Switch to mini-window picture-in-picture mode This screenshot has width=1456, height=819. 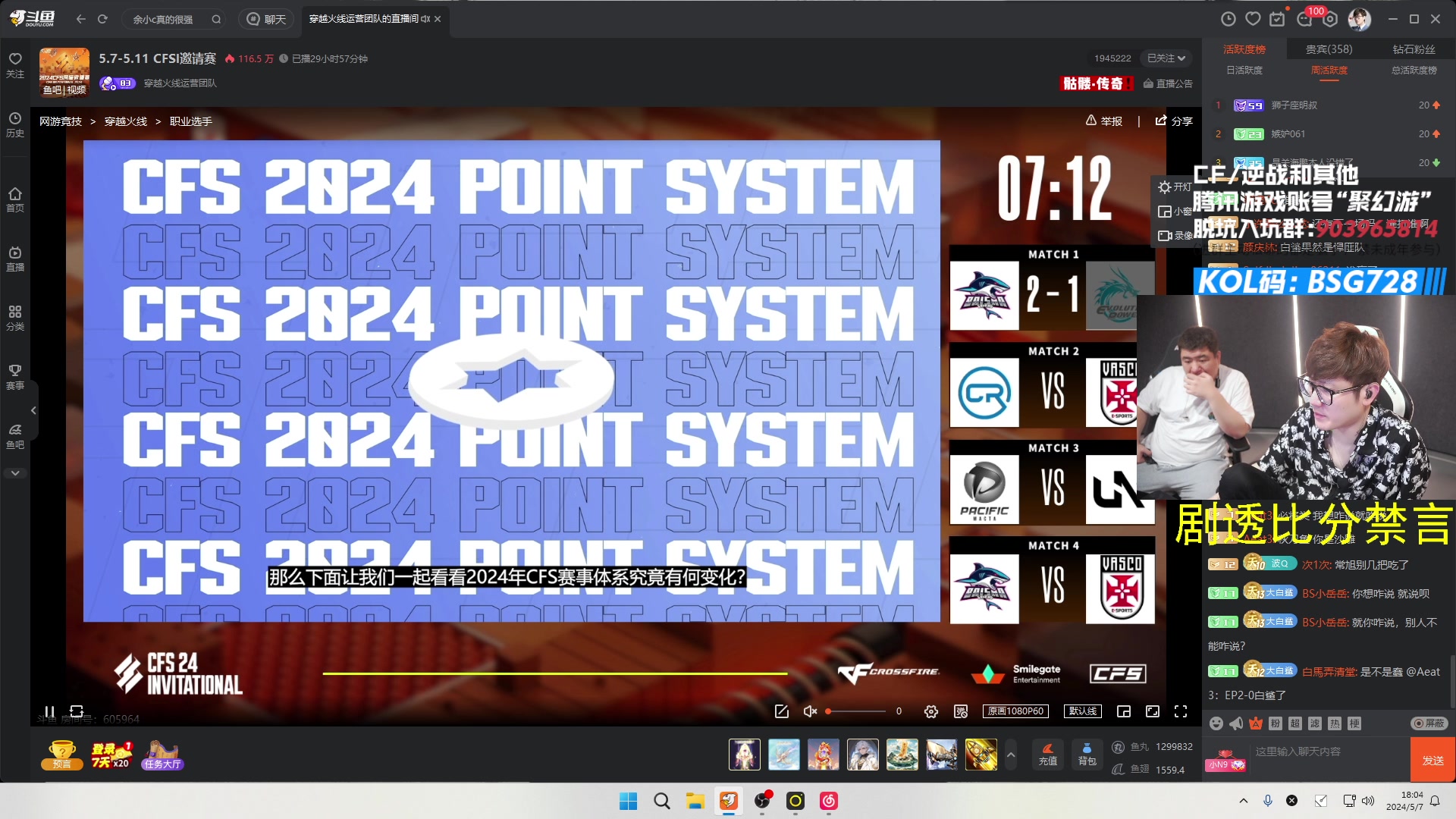[1124, 711]
